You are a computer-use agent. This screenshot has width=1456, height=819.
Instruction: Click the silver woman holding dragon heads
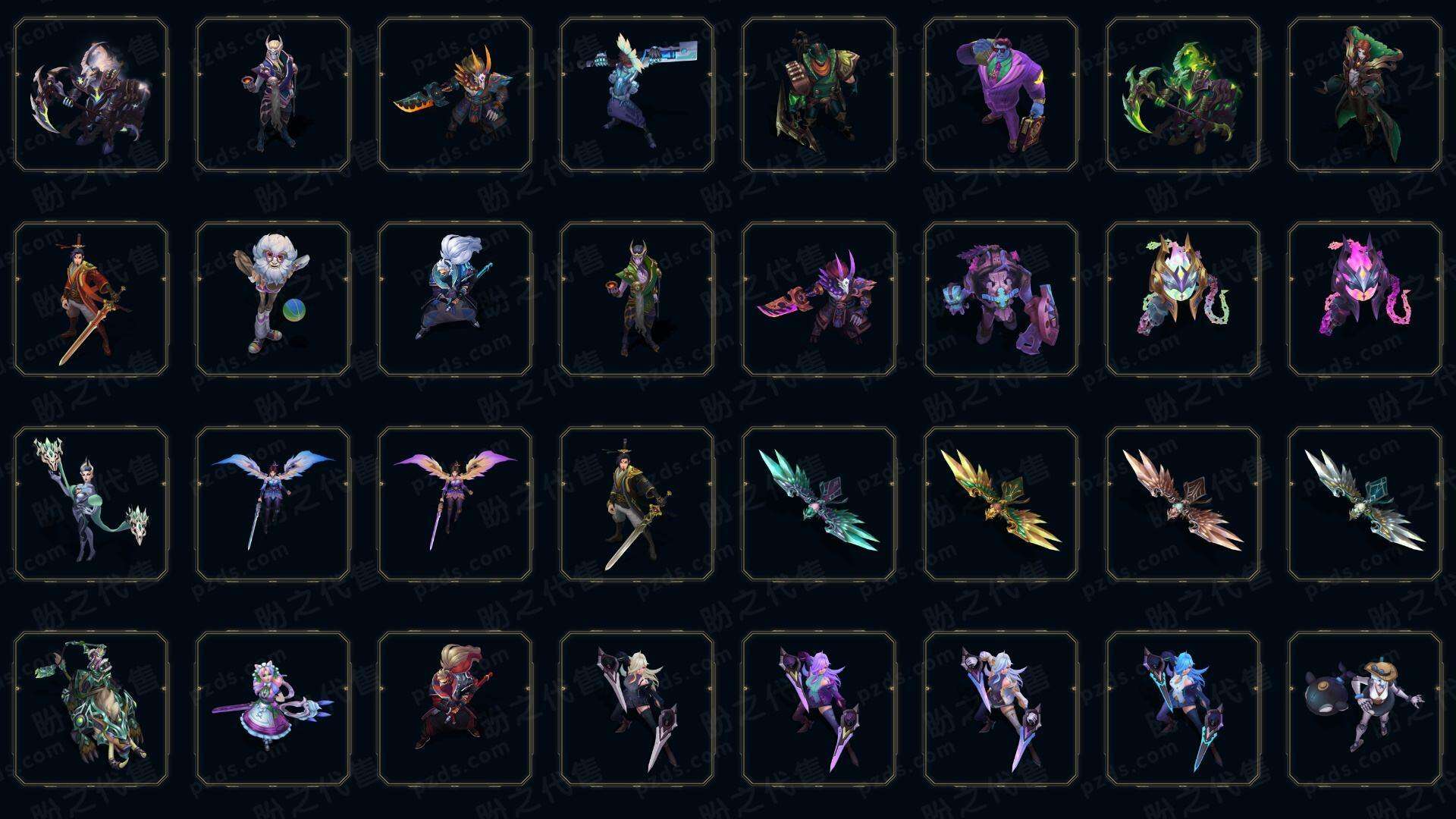pyautogui.click(x=91, y=504)
